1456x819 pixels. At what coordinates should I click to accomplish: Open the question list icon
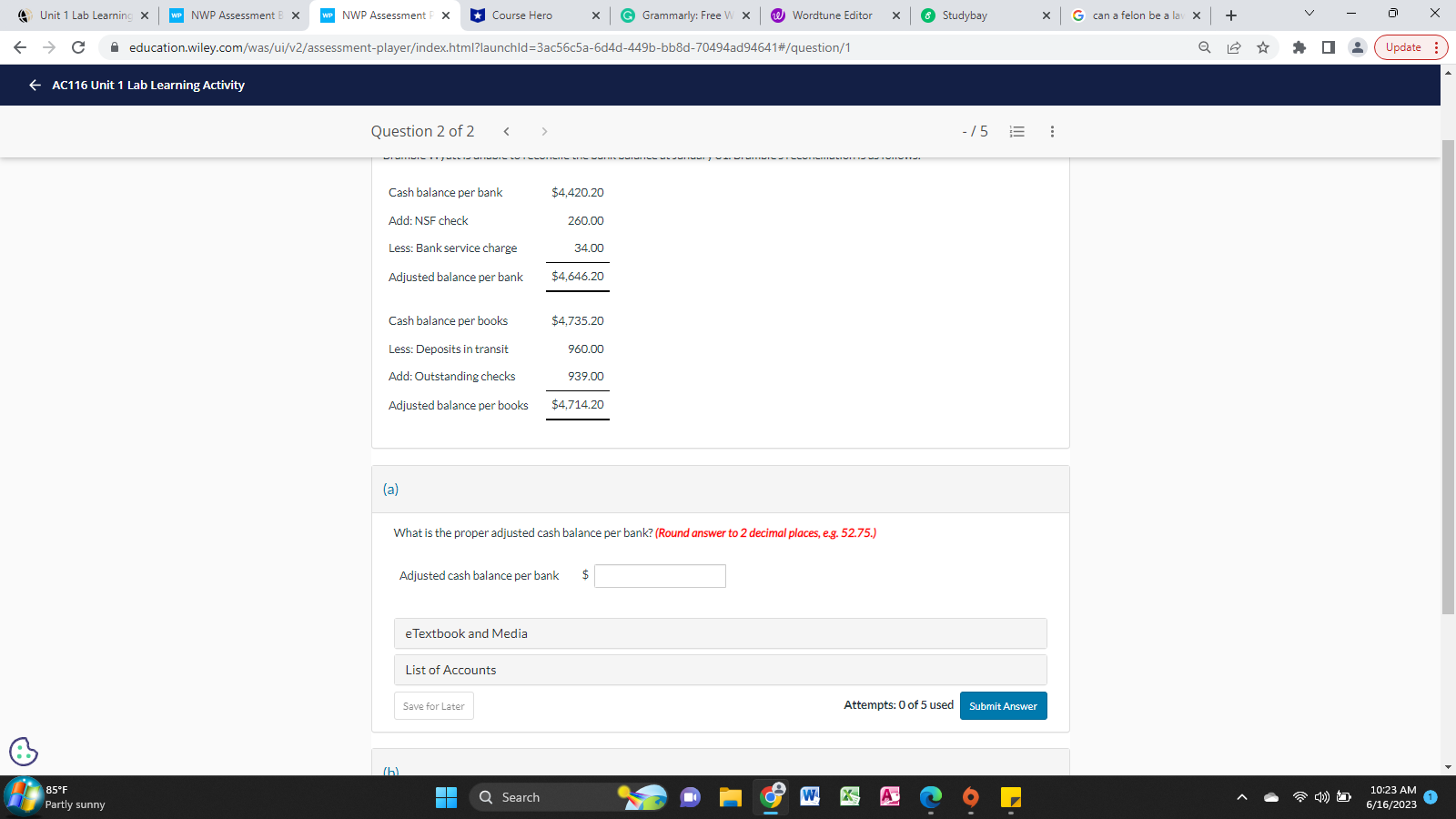1017,131
